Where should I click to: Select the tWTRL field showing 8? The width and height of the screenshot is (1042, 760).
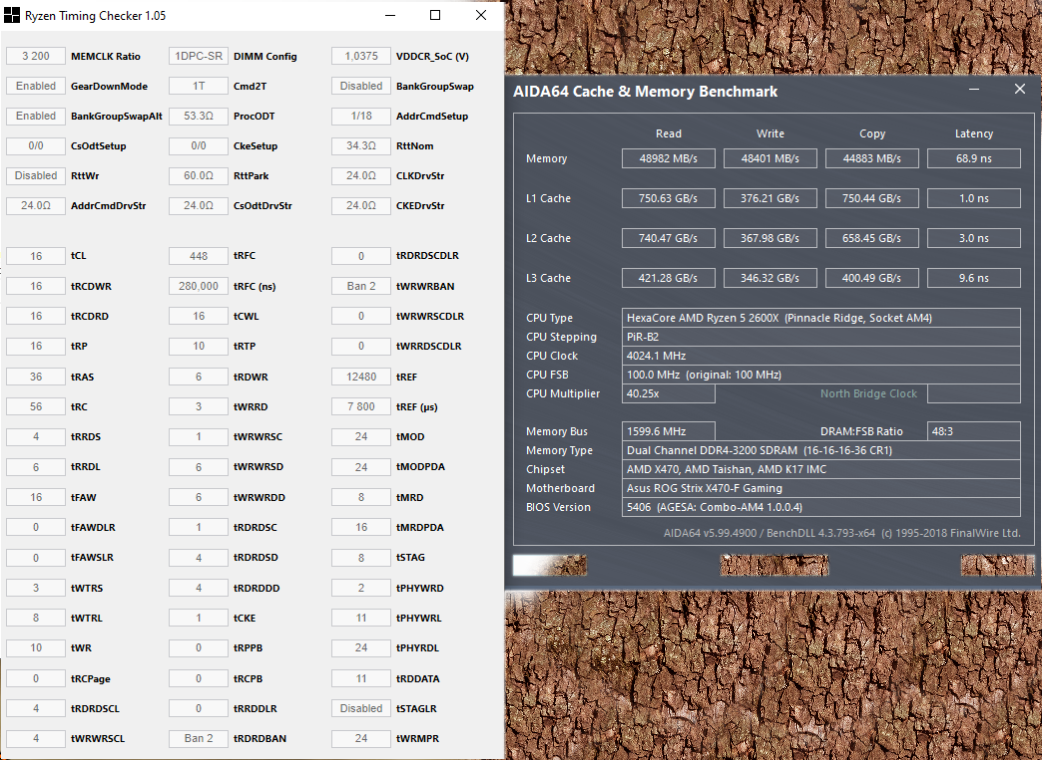(x=36, y=618)
